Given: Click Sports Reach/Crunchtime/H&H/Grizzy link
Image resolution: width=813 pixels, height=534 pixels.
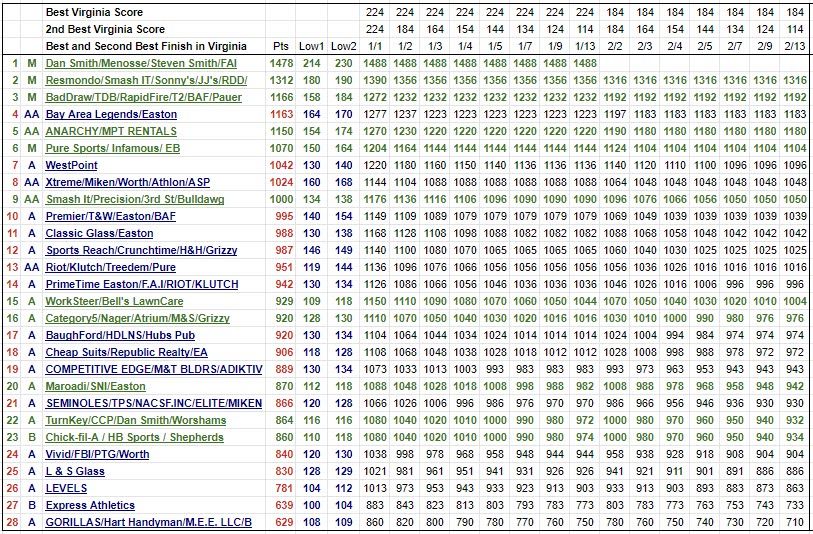Looking at the screenshot, I should [142, 251].
